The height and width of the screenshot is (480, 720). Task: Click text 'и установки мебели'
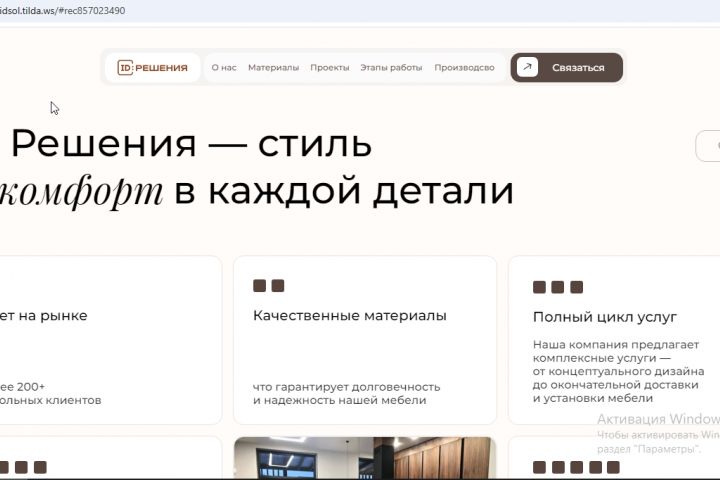pos(593,398)
